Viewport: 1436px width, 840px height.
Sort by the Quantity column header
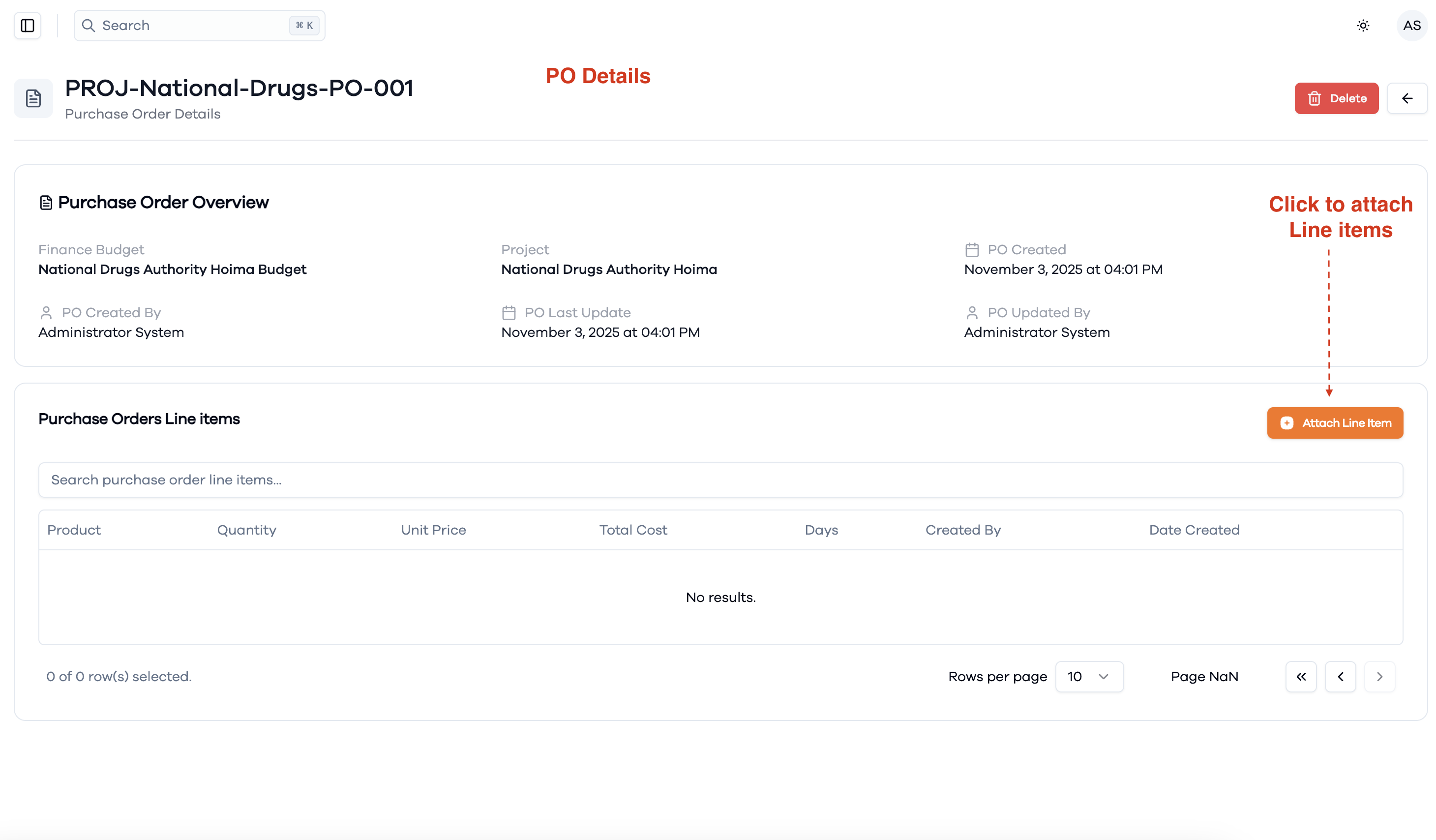(247, 530)
